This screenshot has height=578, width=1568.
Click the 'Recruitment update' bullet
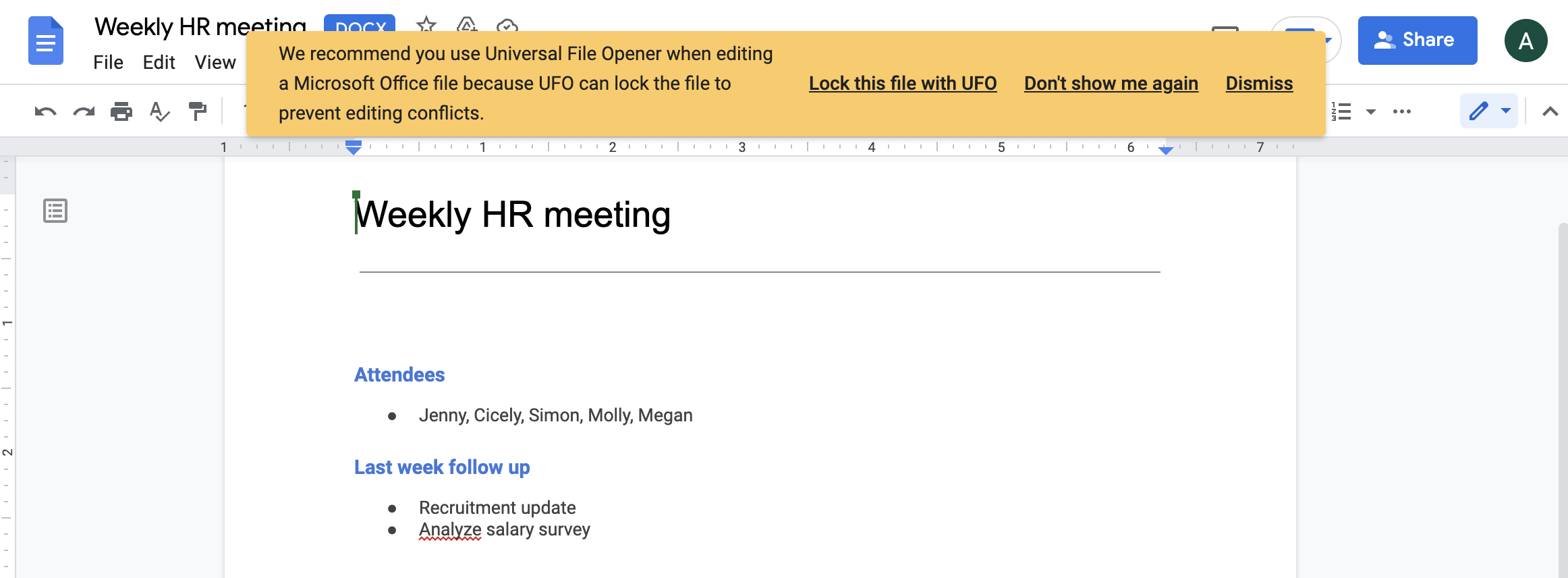pyautogui.click(x=497, y=508)
